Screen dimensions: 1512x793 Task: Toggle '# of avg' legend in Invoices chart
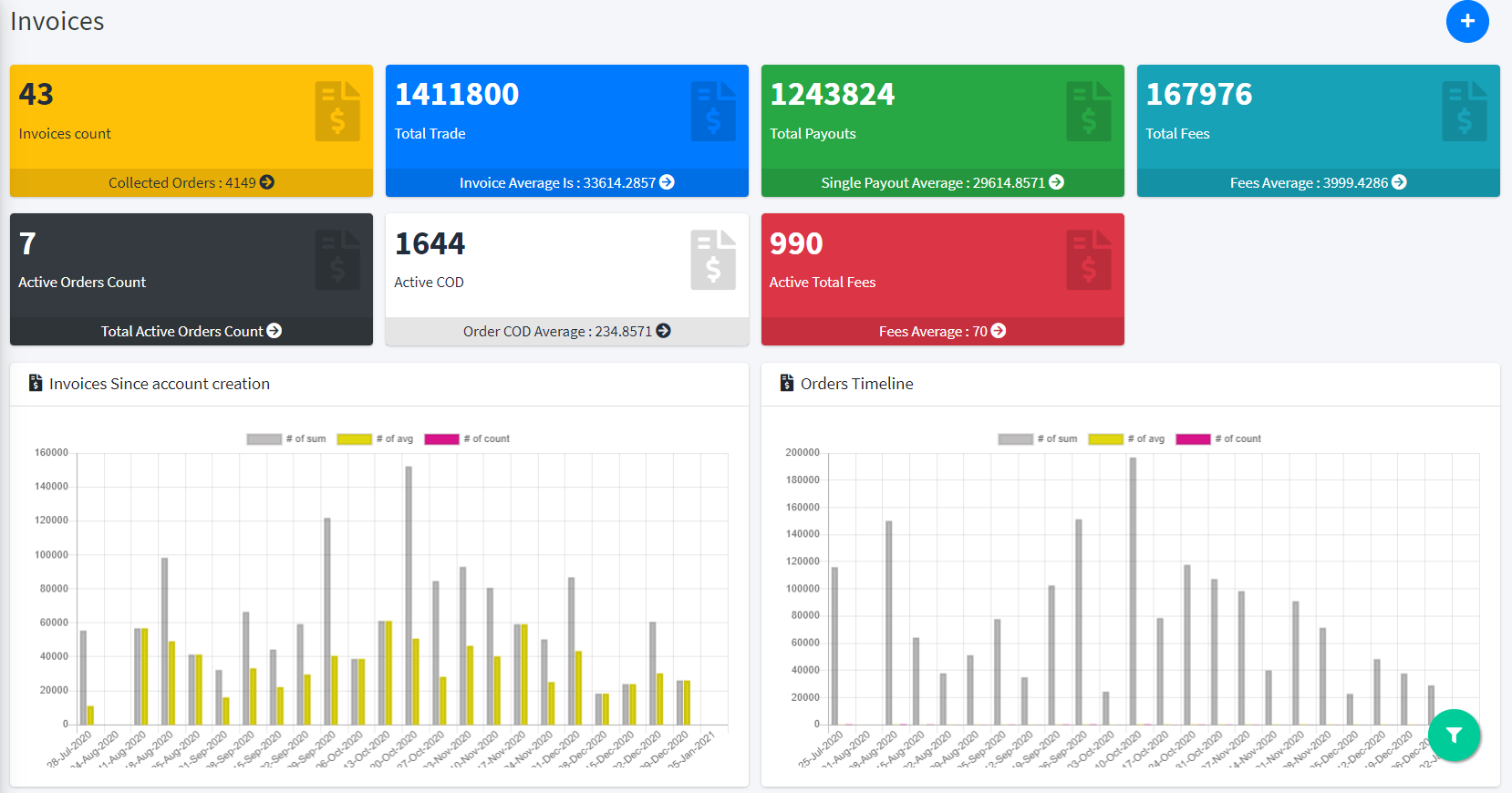point(375,438)
